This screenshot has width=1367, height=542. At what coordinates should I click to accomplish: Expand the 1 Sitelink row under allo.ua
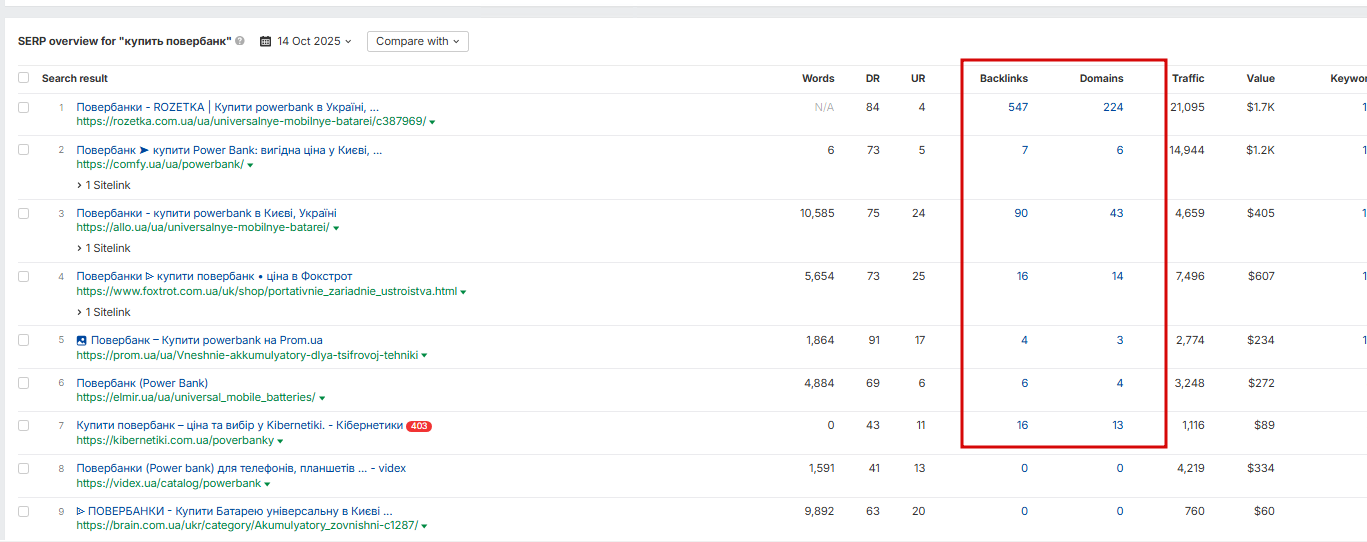[x=103, y=248]
